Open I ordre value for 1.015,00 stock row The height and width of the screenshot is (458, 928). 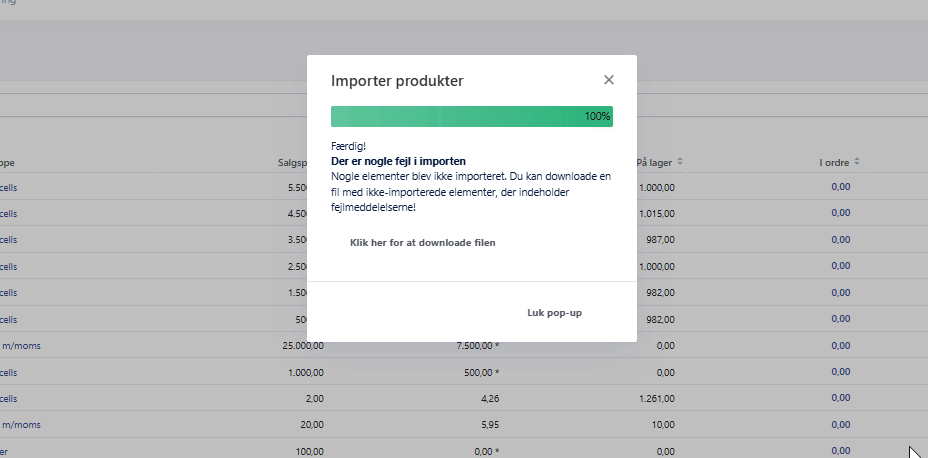(x=840, y=212)
